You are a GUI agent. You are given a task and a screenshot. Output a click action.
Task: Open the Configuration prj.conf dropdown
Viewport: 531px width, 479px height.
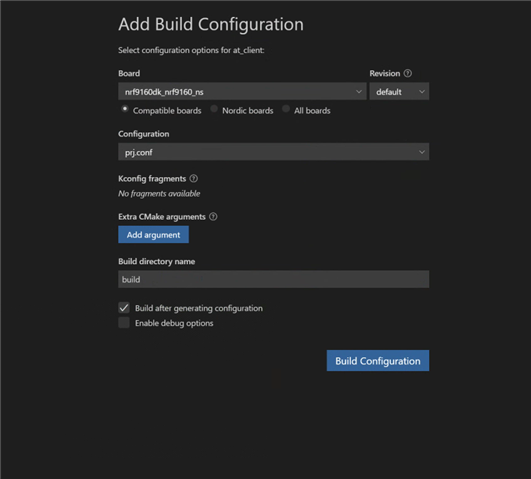[x=274, y=152]
